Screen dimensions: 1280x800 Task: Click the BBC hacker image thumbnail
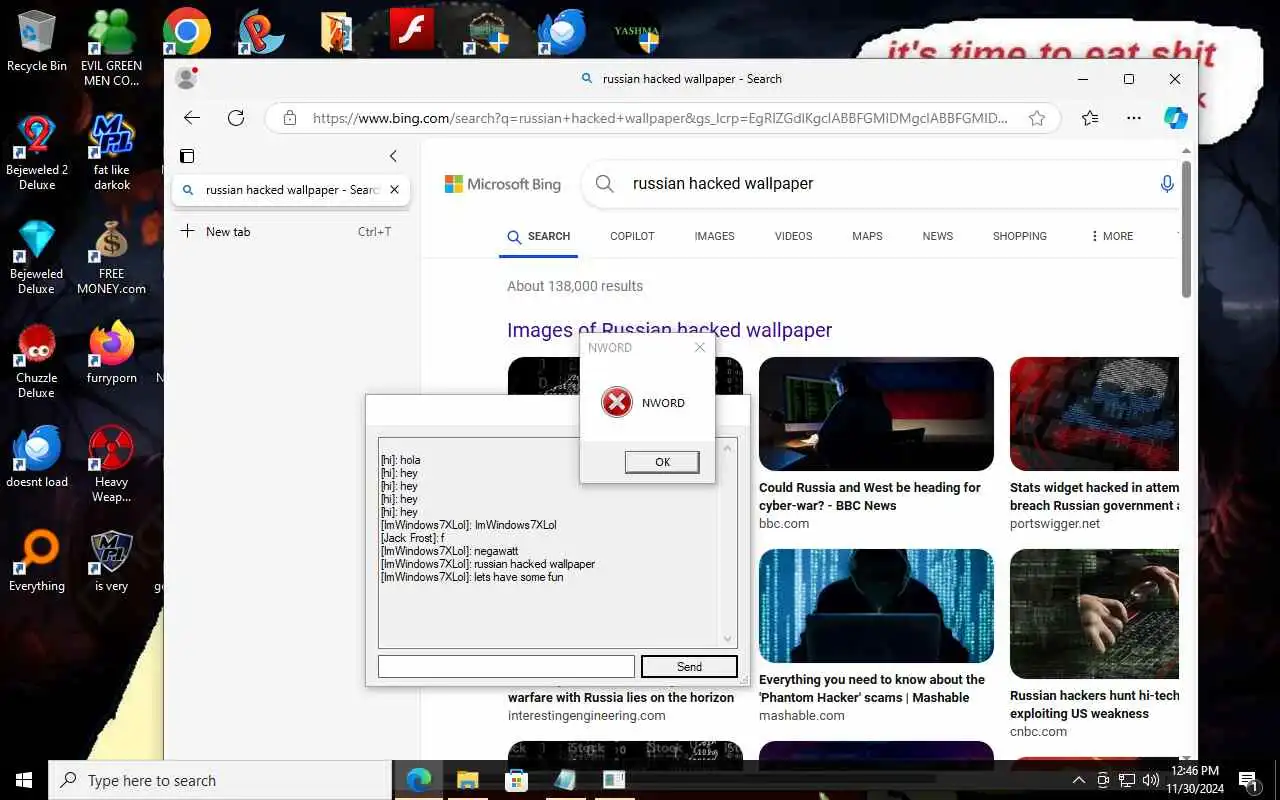[x=876, y=414]
